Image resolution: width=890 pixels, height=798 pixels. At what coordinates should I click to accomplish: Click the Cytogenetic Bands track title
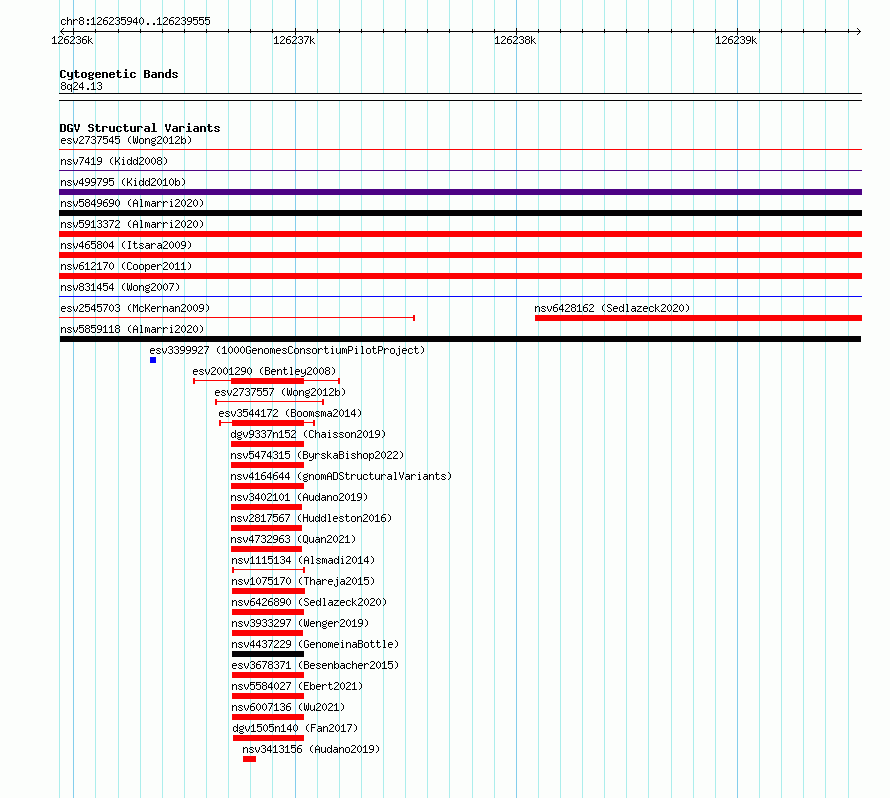pyautogui.click(x=119, y=74)
